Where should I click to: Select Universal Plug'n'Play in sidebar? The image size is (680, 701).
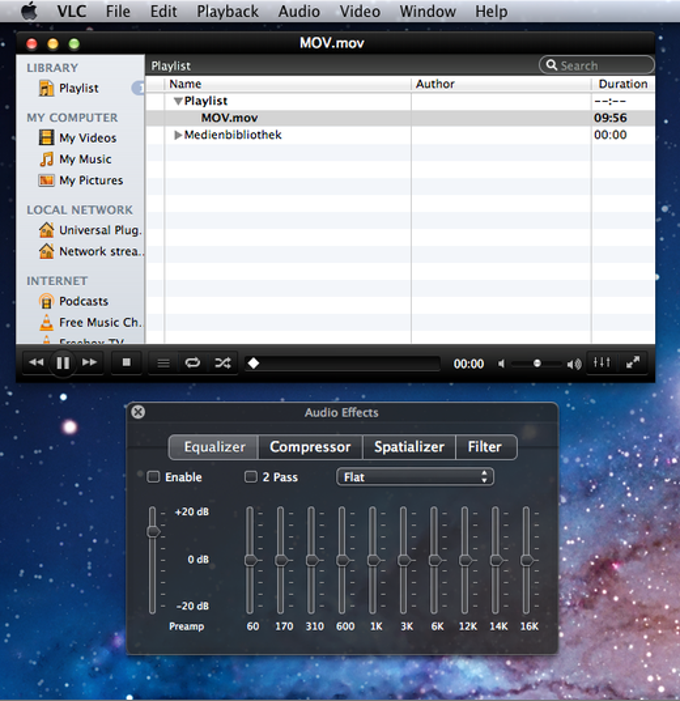point(90,230)
